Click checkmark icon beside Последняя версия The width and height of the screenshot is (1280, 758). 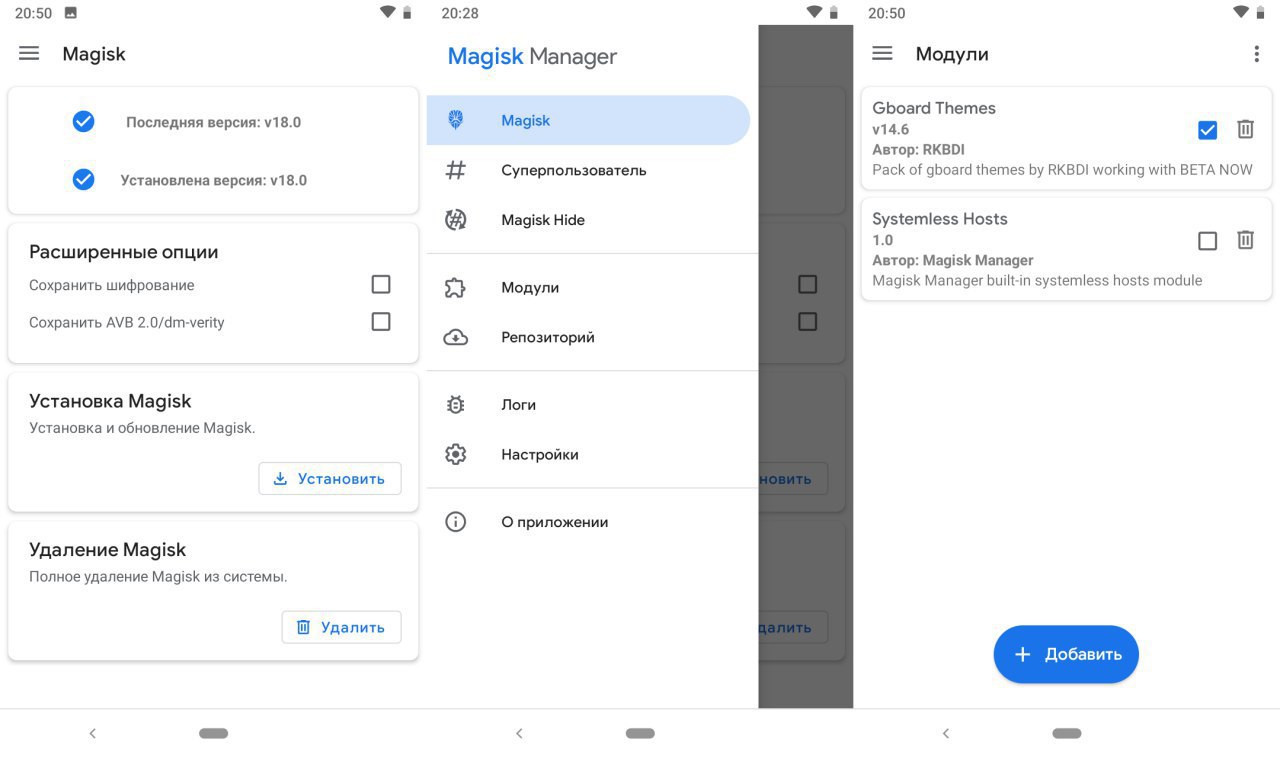[x=83, y=121]
